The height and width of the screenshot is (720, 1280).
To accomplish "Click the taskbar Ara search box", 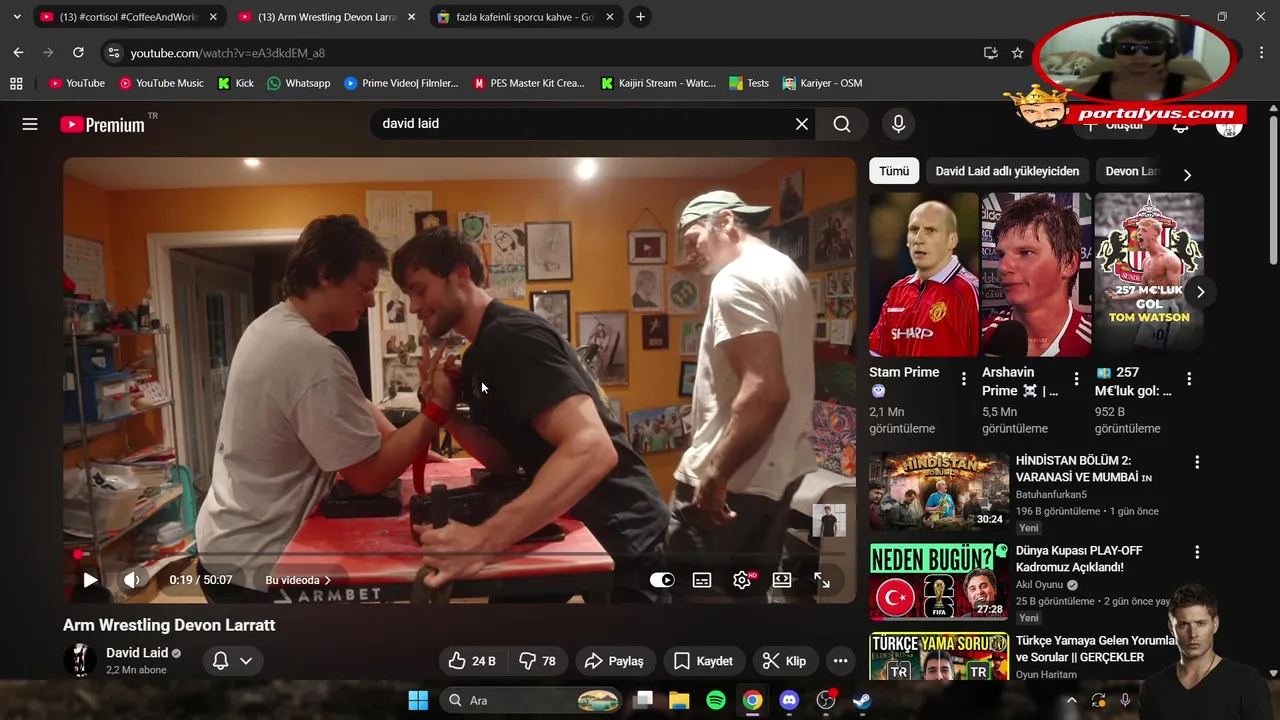I will pyautogui.click(x=532, y=700).
